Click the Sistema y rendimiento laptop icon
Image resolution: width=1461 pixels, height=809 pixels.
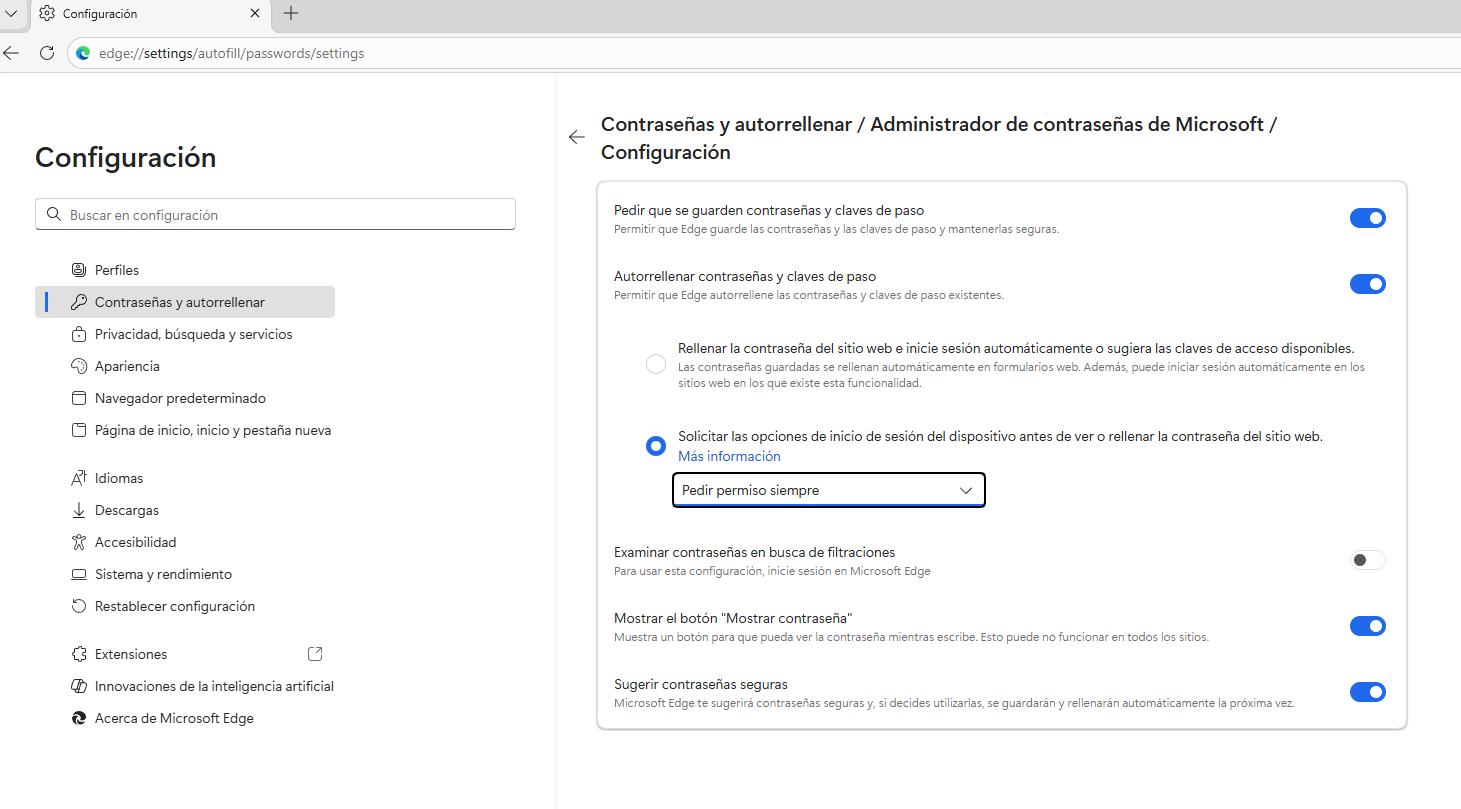pos(79,574)
